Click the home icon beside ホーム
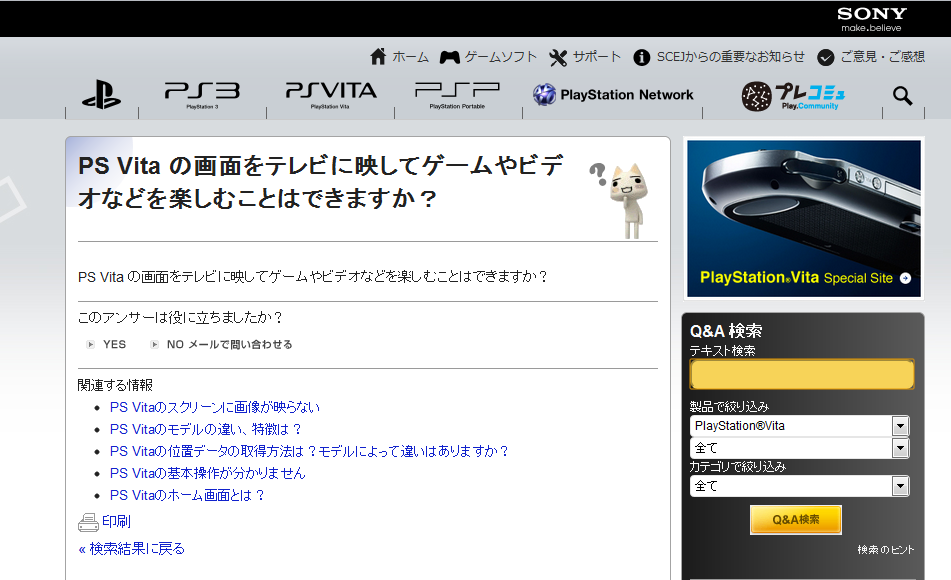 point(378,56)
